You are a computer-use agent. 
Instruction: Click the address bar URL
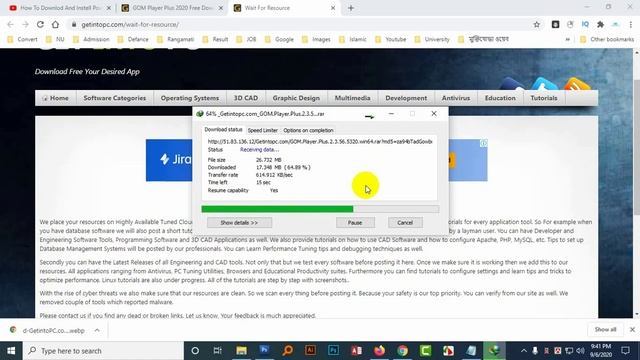(130, 24)
